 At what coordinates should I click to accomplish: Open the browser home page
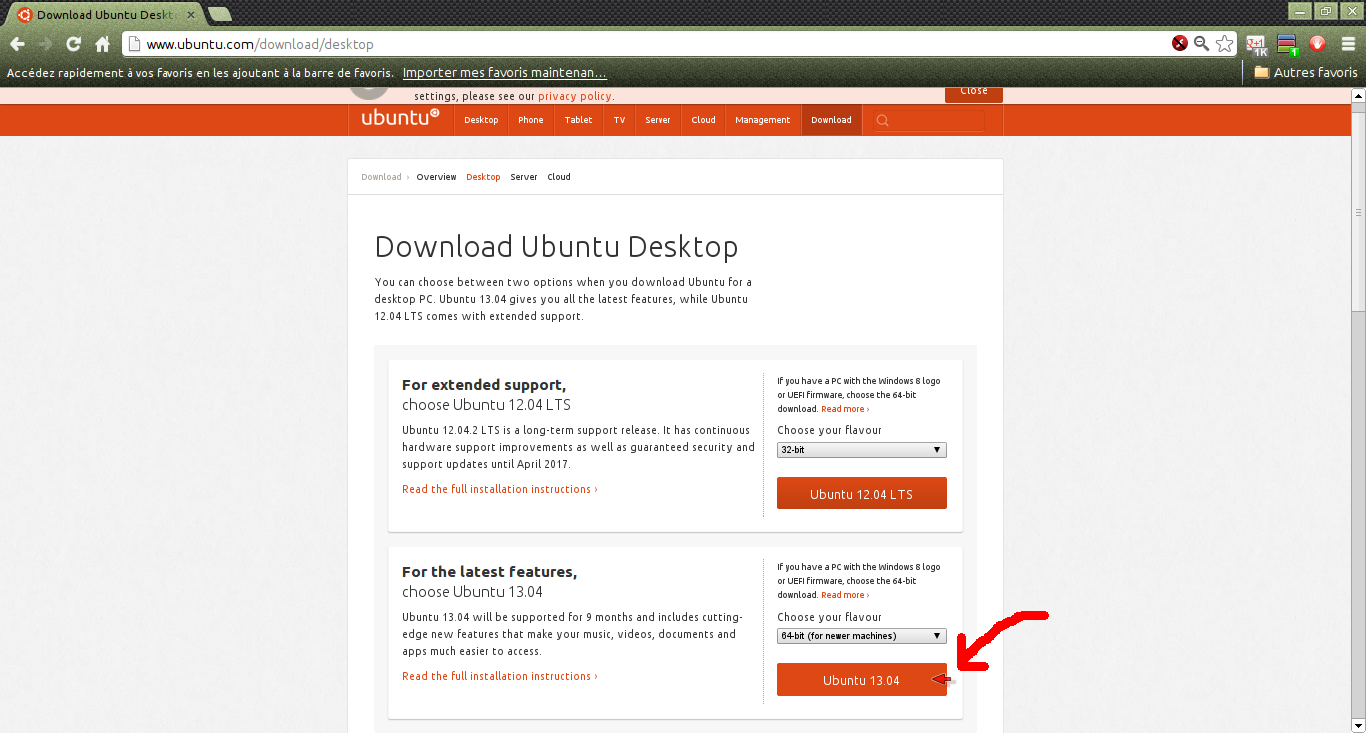pyautogui.click(x=102, y=44)
